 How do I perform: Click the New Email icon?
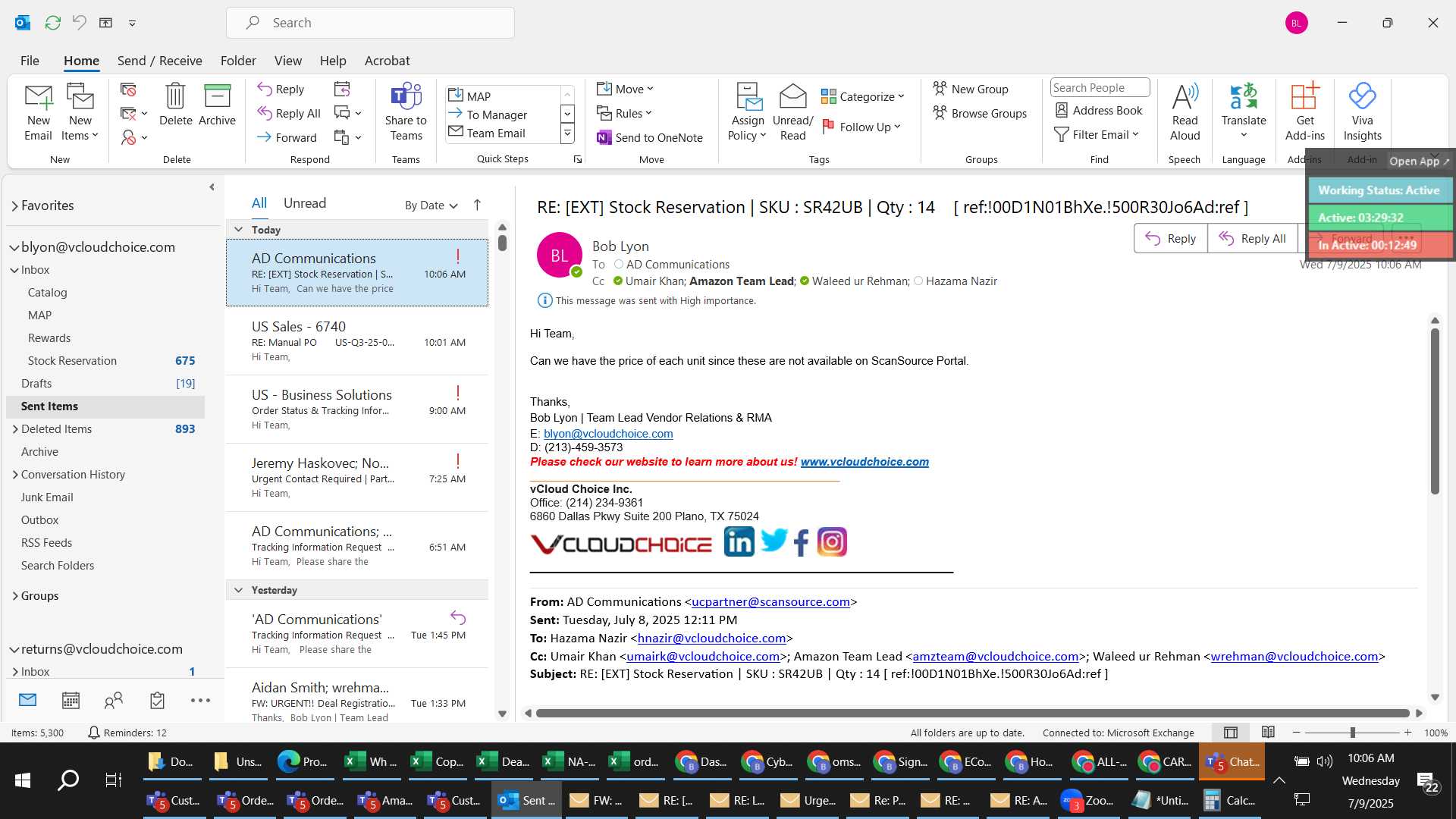pos(38,112)
